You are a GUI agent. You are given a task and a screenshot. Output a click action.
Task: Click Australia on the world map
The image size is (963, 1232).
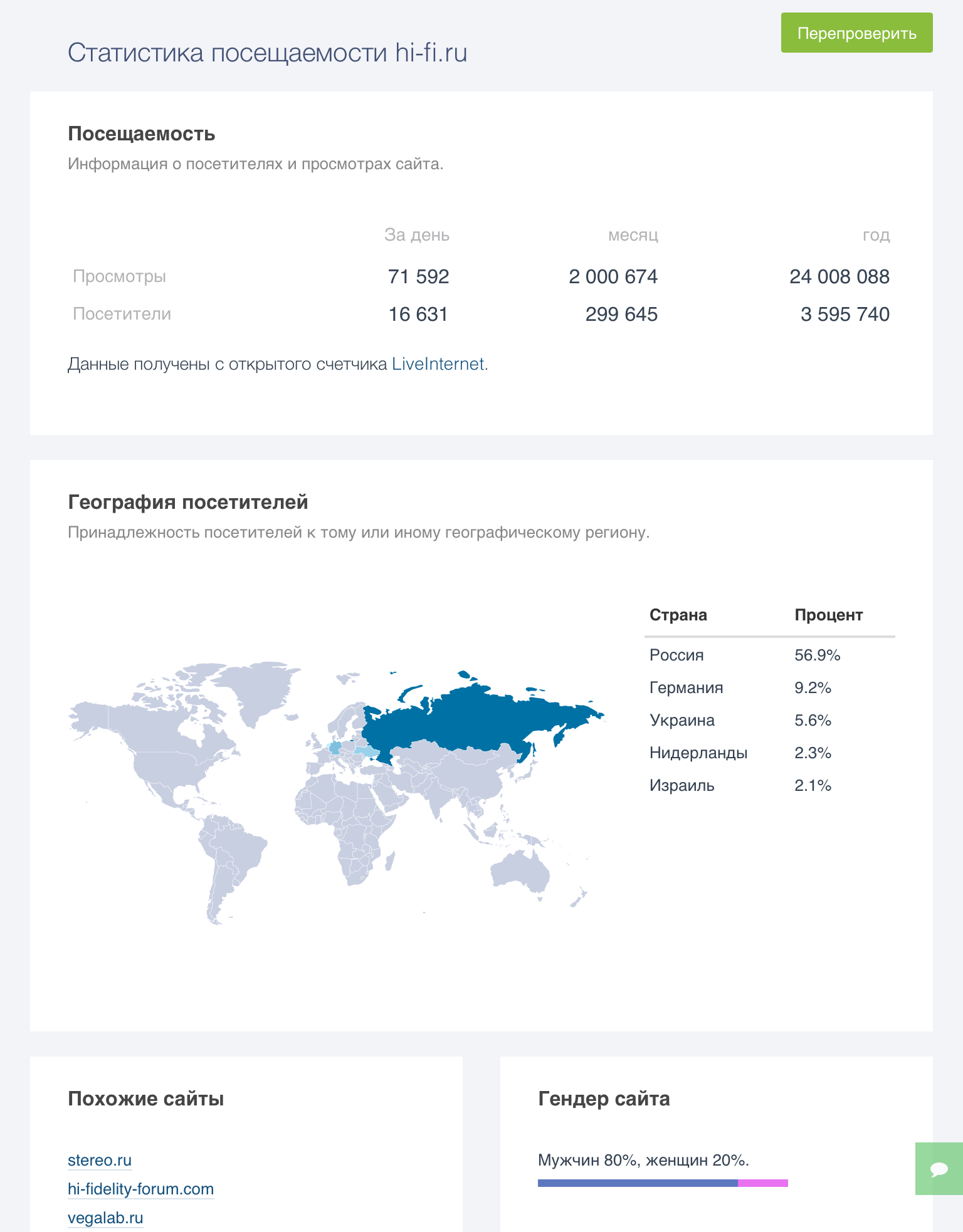click(x=520, y=871)
